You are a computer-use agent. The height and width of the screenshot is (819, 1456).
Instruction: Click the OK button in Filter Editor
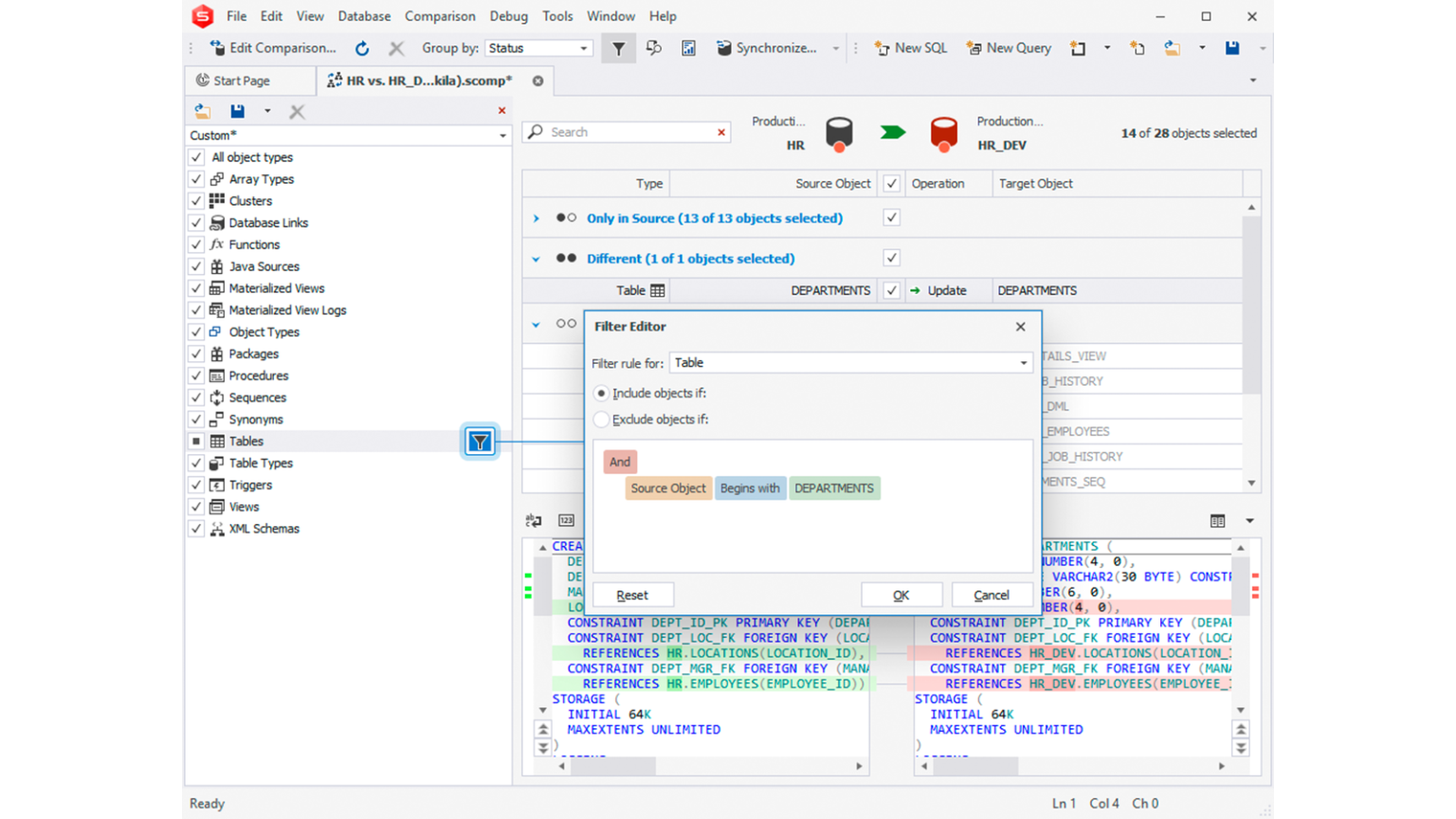click(x=901, y=594)
